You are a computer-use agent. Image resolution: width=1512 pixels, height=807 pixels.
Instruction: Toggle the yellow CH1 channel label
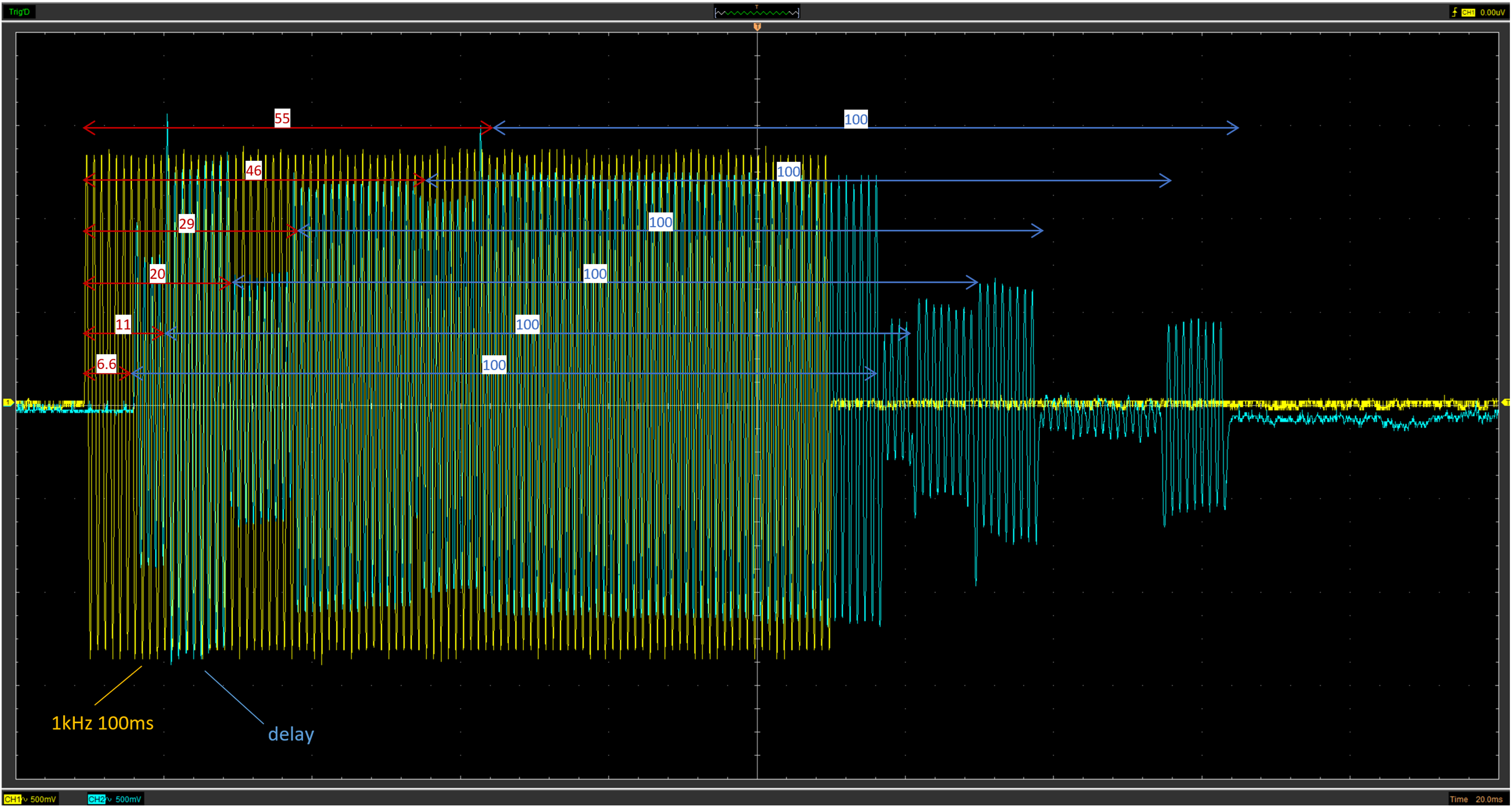[x=12, y=799]
